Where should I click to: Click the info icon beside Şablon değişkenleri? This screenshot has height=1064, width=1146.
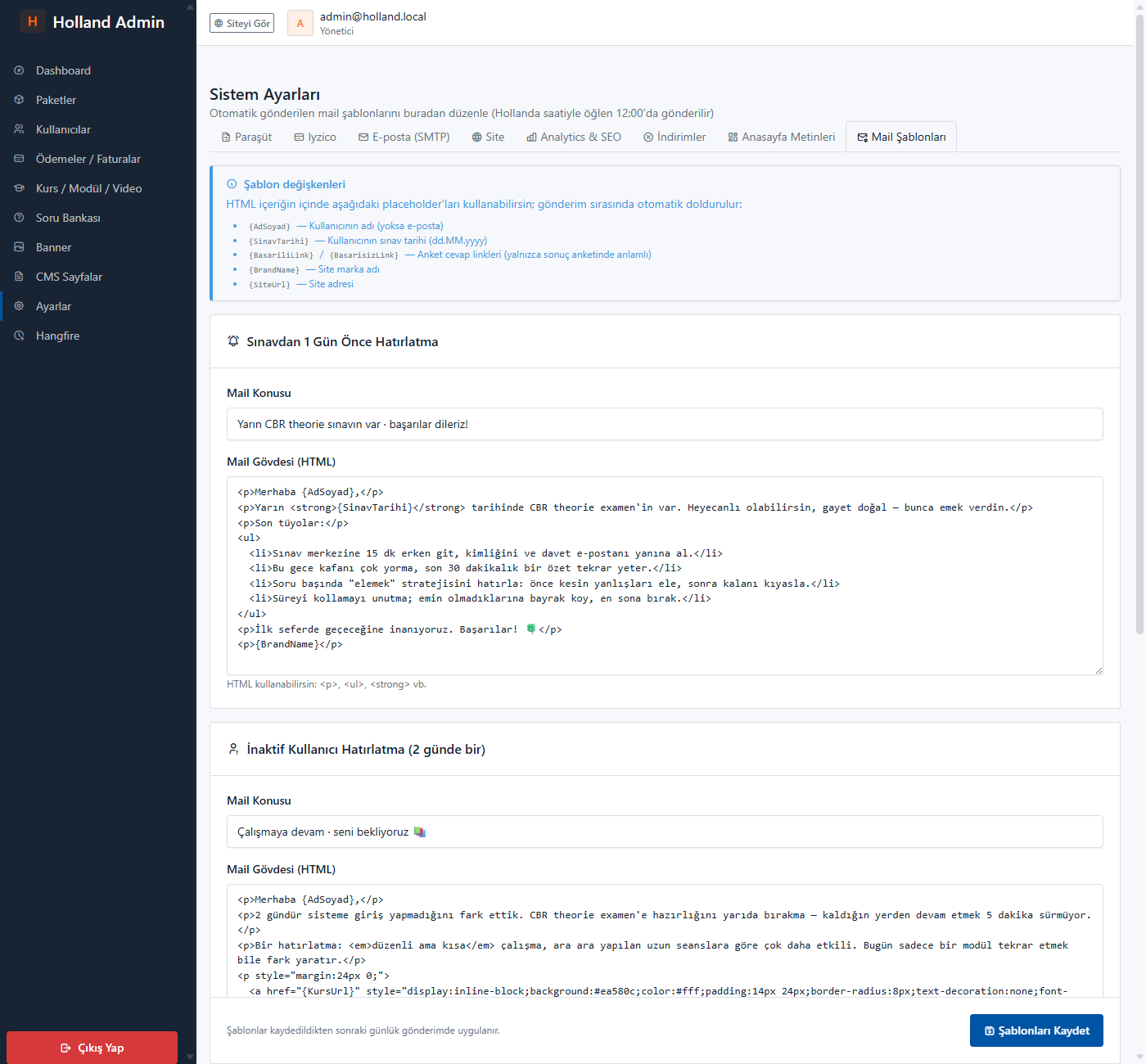[232, 184]
